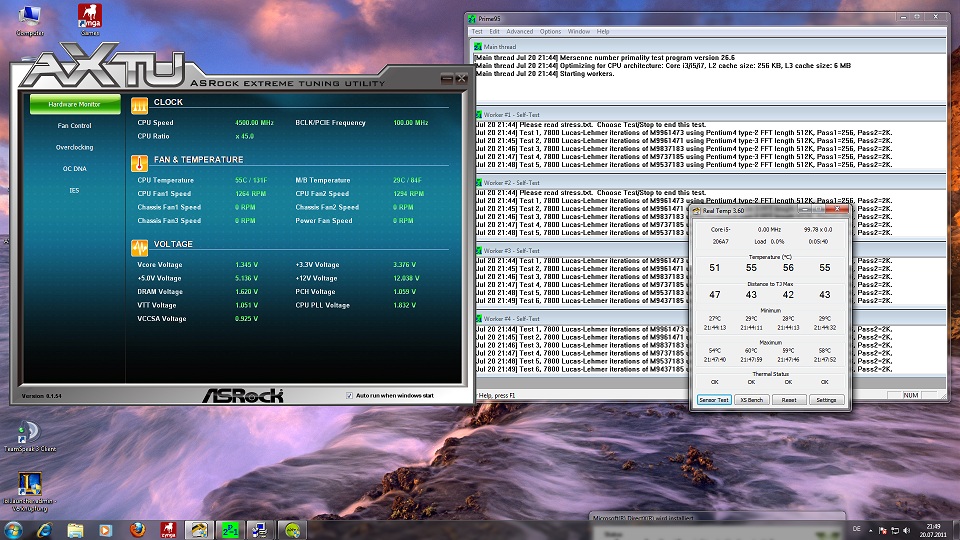Open Settings in Real Temp
The height and width of the screenshot is (540, 960).
point(826,400)
